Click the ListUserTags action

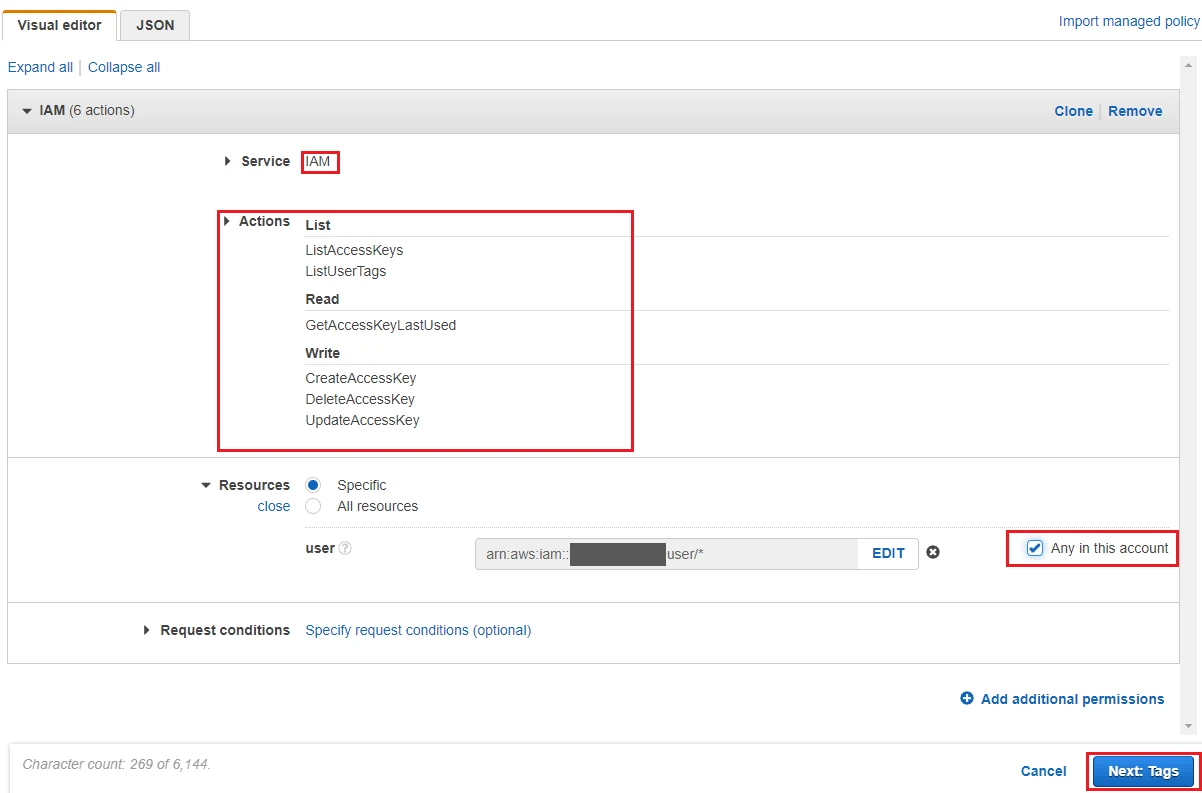[345, 271]
